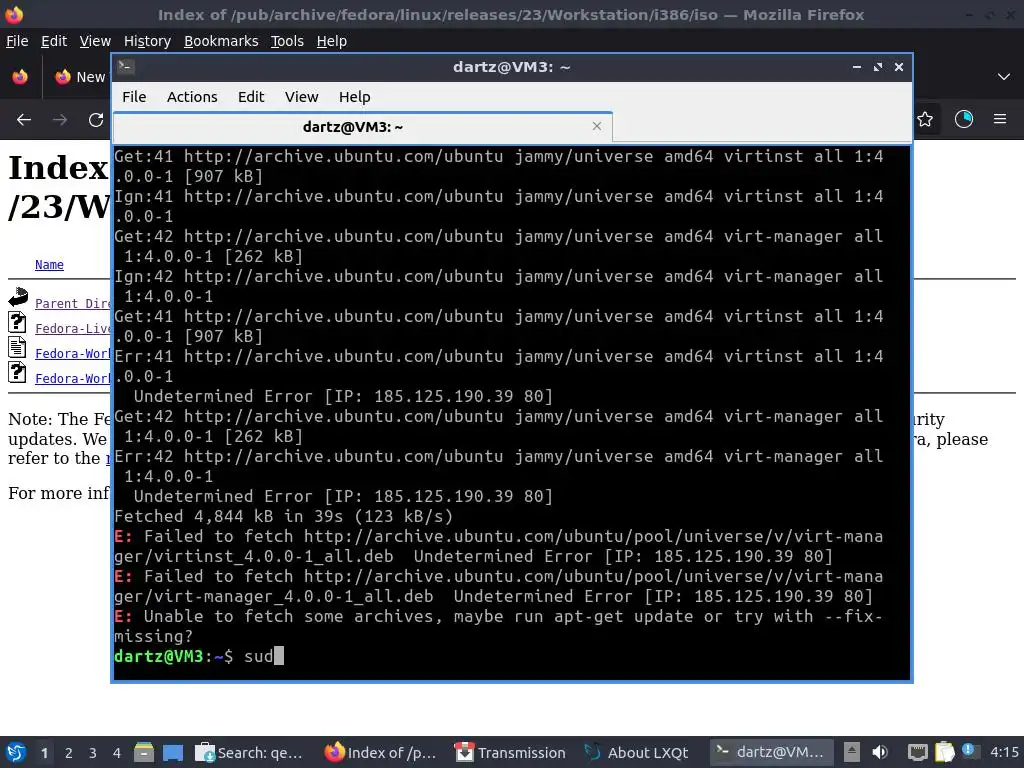Switch to virtual desktop 3

93,753
